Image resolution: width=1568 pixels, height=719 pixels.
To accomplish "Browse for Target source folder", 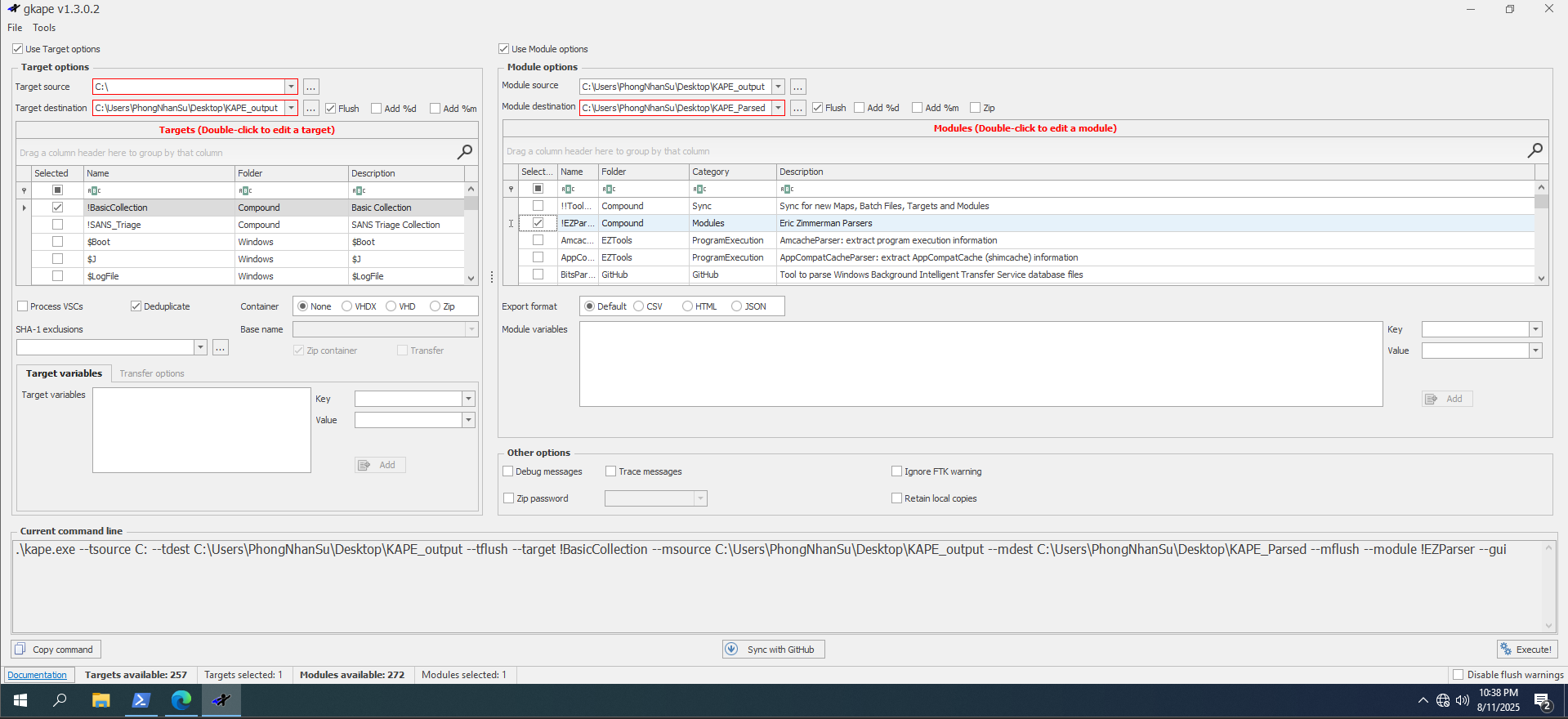I will (310, 87).
